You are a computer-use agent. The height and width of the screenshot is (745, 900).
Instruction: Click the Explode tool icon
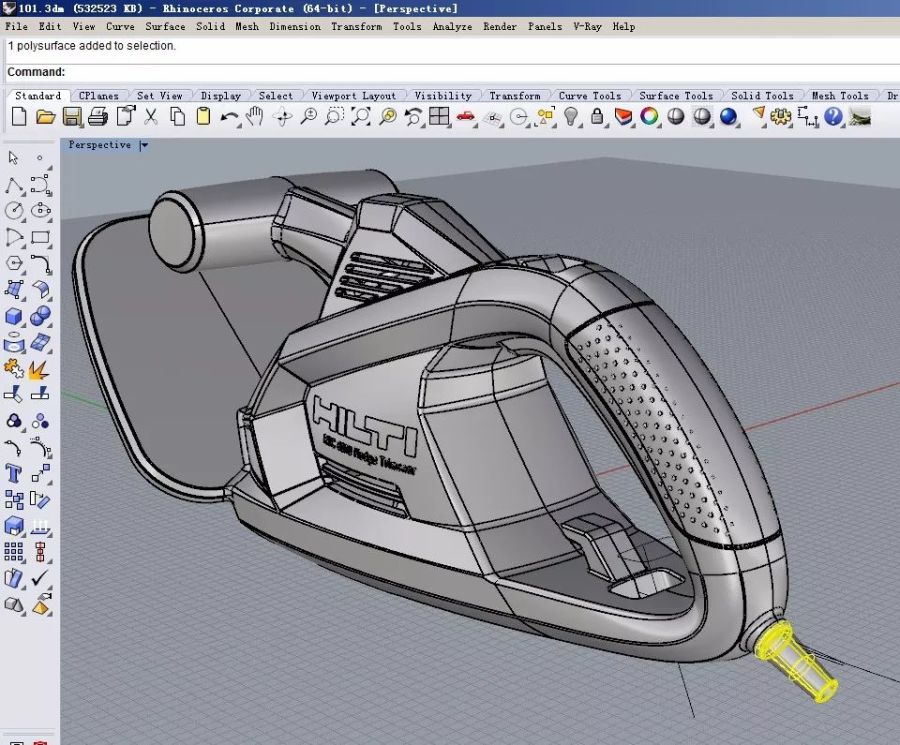pyautogui.click(x=40, y=371)
